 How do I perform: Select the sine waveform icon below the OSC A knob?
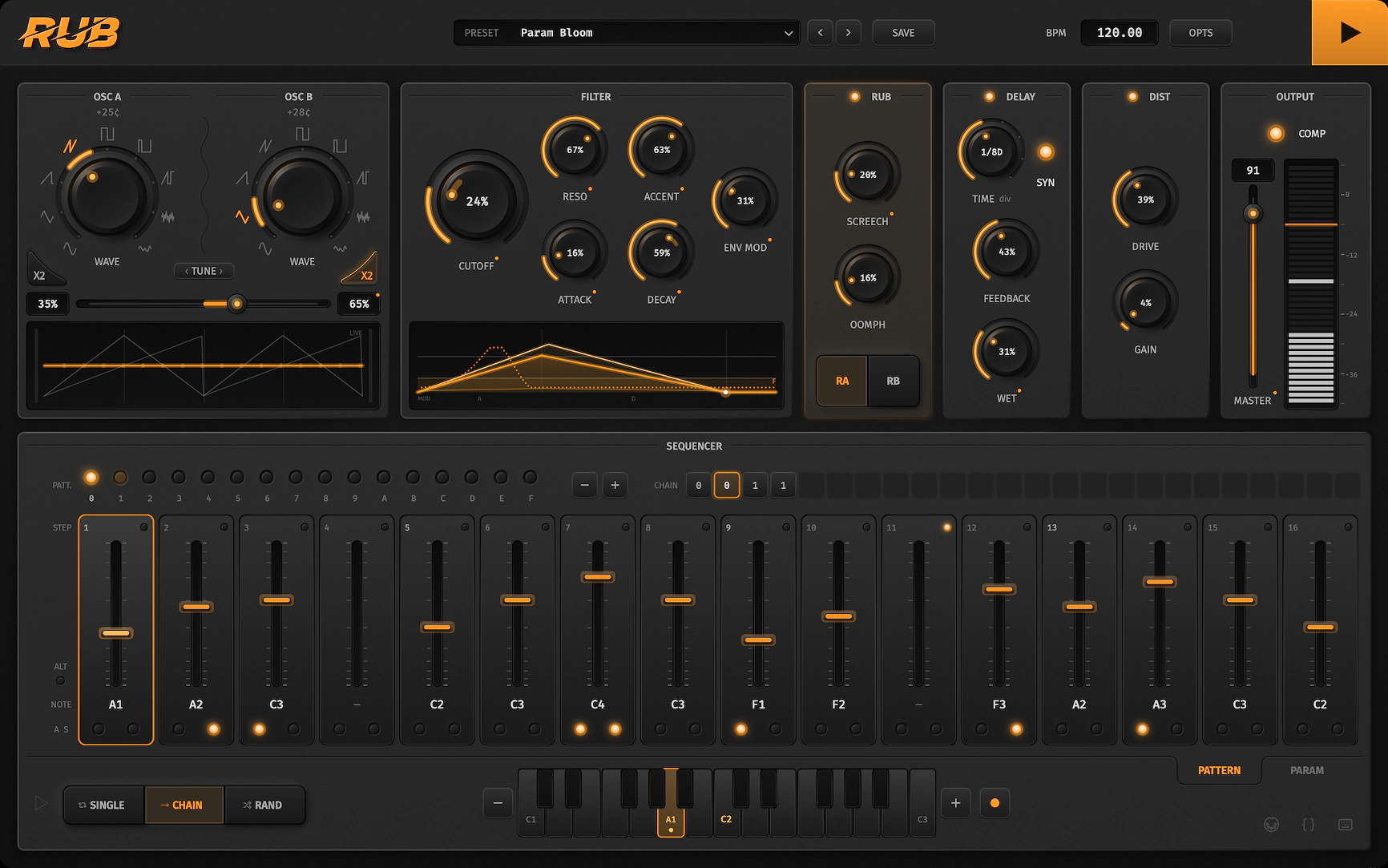click(71, 248)
